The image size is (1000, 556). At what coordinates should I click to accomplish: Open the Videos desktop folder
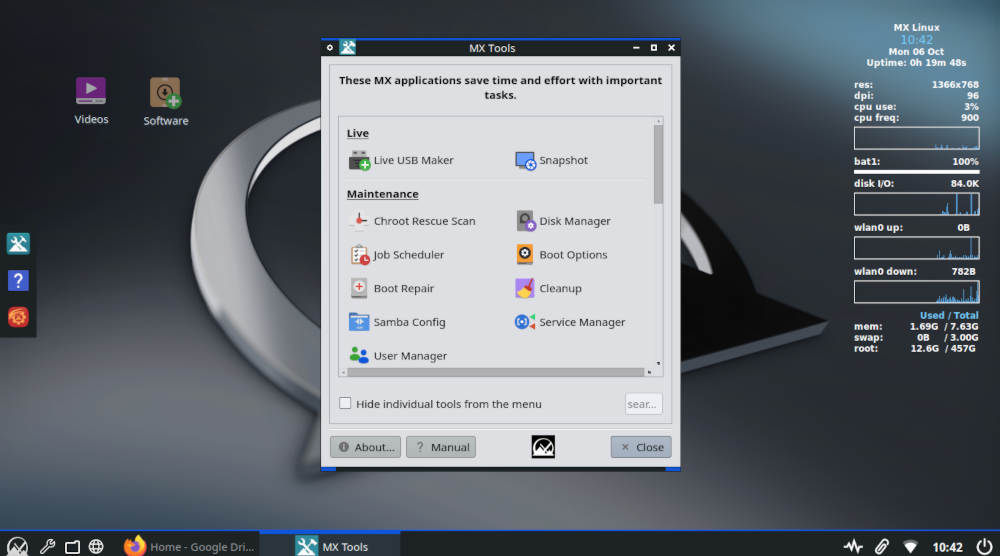coord(91,92)
